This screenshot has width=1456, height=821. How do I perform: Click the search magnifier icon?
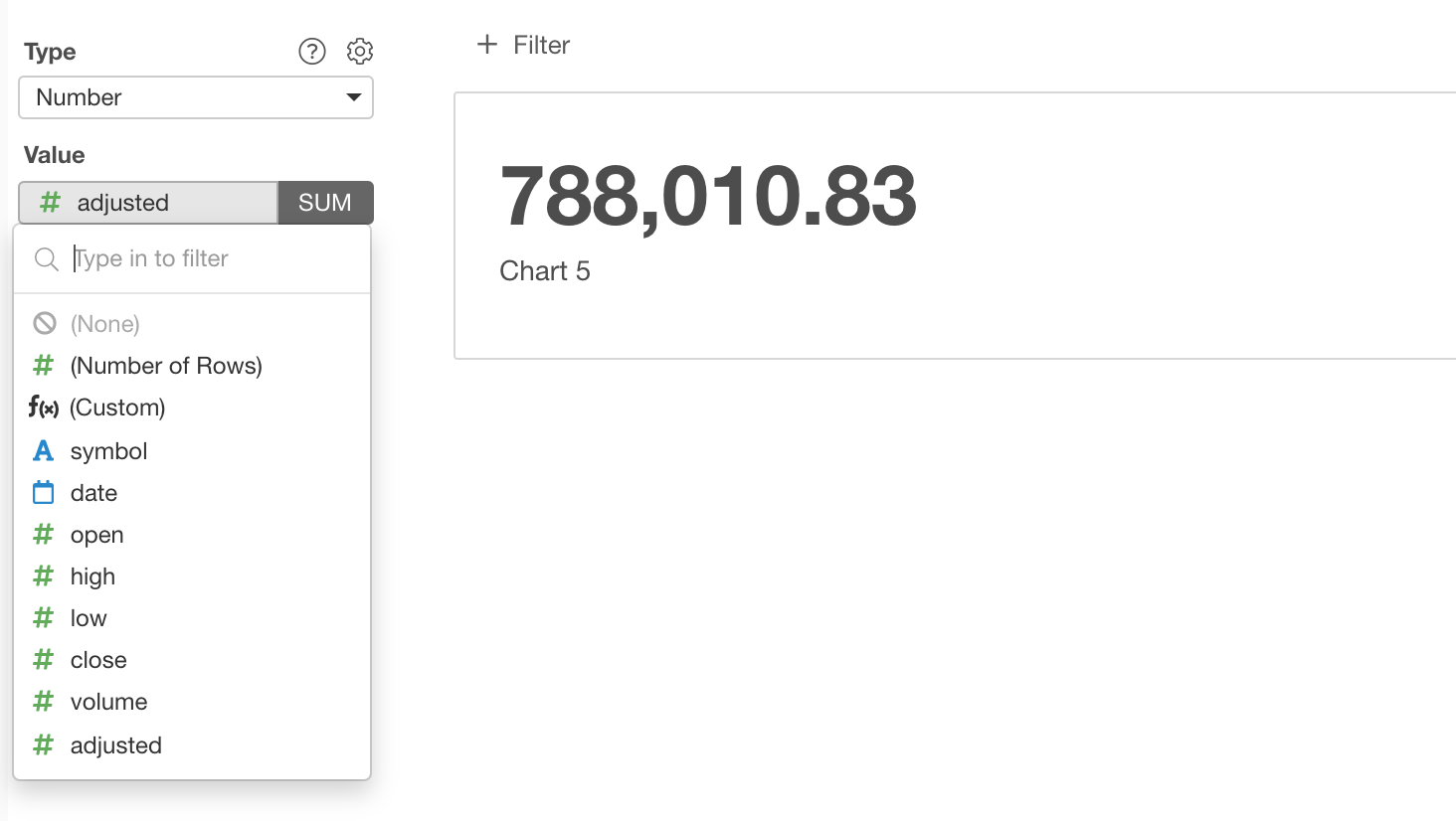[x=46, y=259]
